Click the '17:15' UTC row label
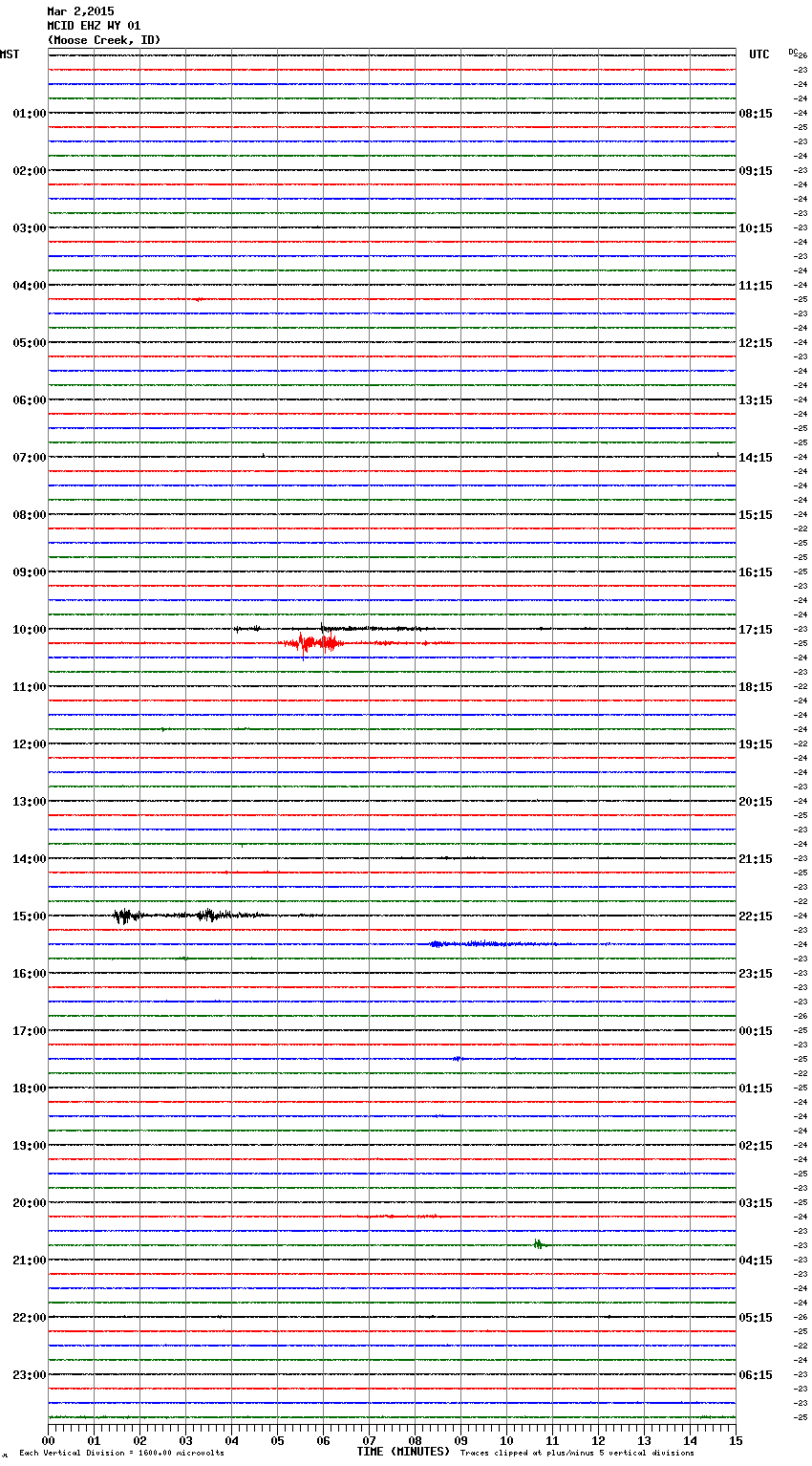The width and height of the screenshot is (812, 1466). coord(756,630)
